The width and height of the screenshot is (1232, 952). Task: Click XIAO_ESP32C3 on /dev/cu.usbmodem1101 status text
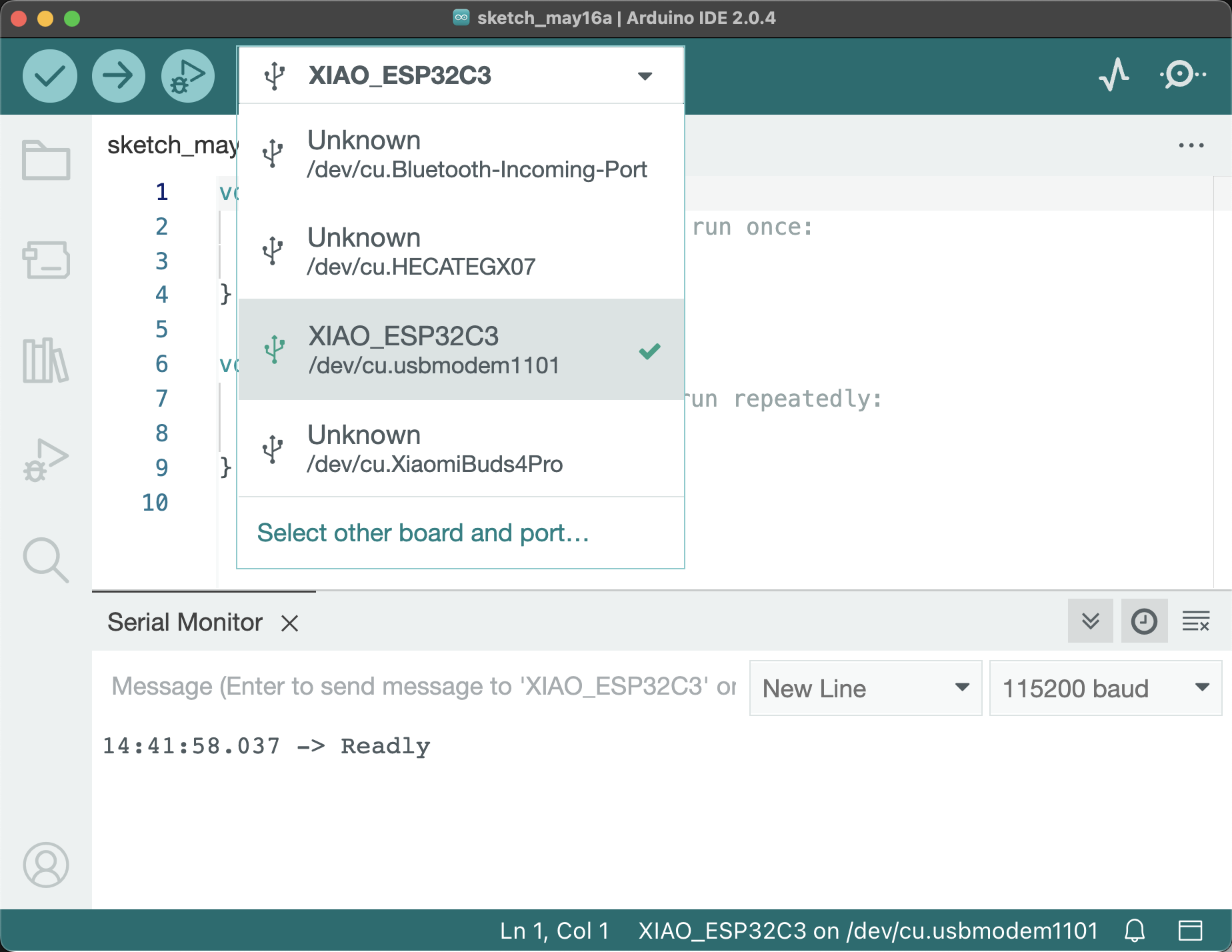pyautogui.click(x=868, y=931)
